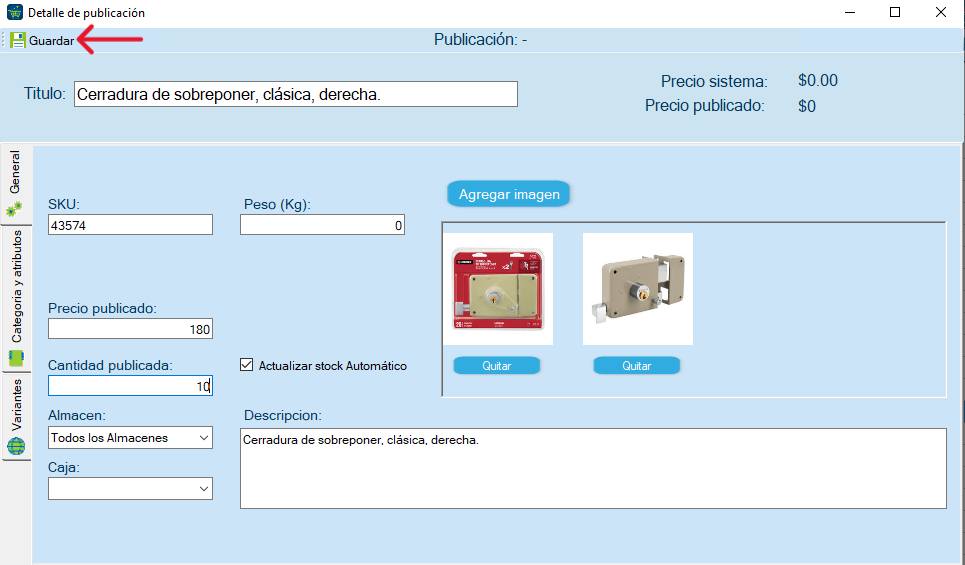The image size is (965, 565).
Task: Click the Precio sistema value $0.00
Action: click(818, 81)
